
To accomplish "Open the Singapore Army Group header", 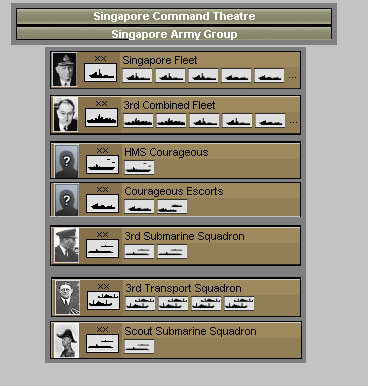I will [x=174, y=34].
